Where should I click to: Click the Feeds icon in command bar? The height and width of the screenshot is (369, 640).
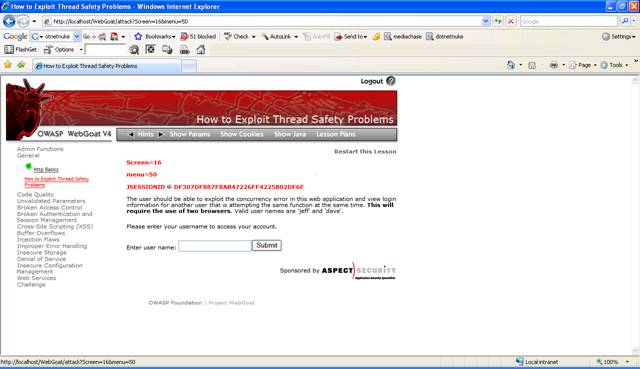[532, 65]
